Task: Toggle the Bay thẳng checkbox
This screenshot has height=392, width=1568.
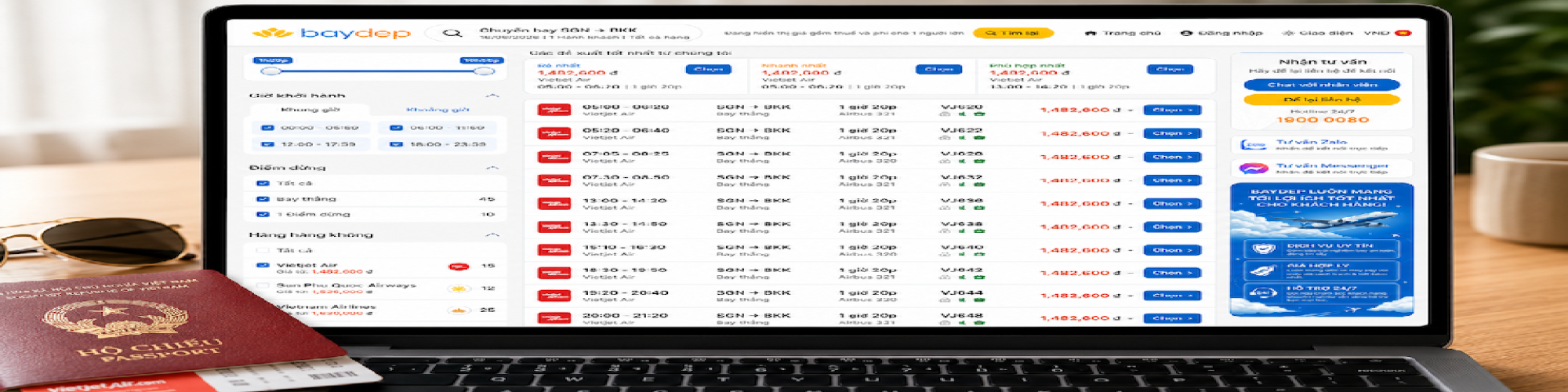Action: point(263,199)
